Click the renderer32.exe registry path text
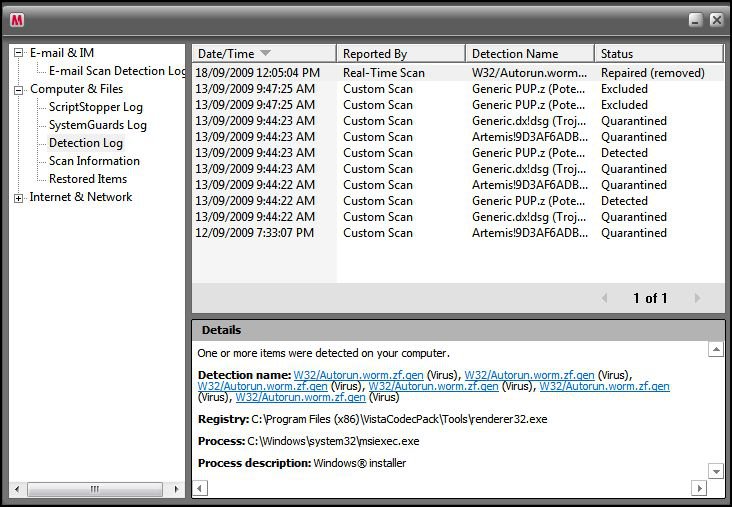Image resolution: width=732 pixels, height=507 pixels. click(399, 419)
